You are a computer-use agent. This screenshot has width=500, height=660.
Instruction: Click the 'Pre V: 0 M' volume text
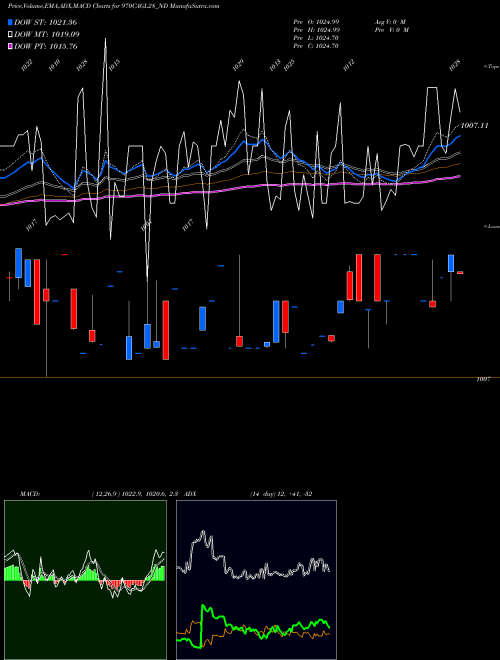[391, 29]
